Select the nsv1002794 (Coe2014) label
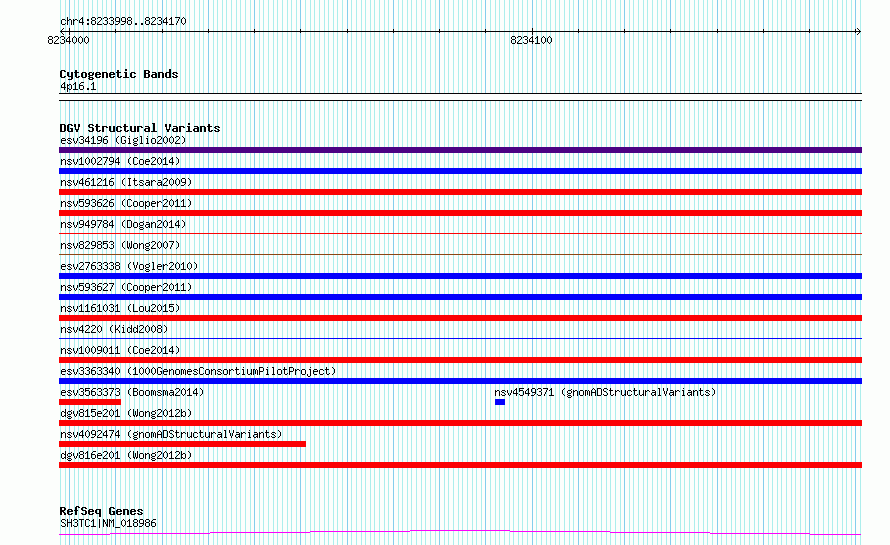Screen dimensions: 890x545 click(120, 161)
